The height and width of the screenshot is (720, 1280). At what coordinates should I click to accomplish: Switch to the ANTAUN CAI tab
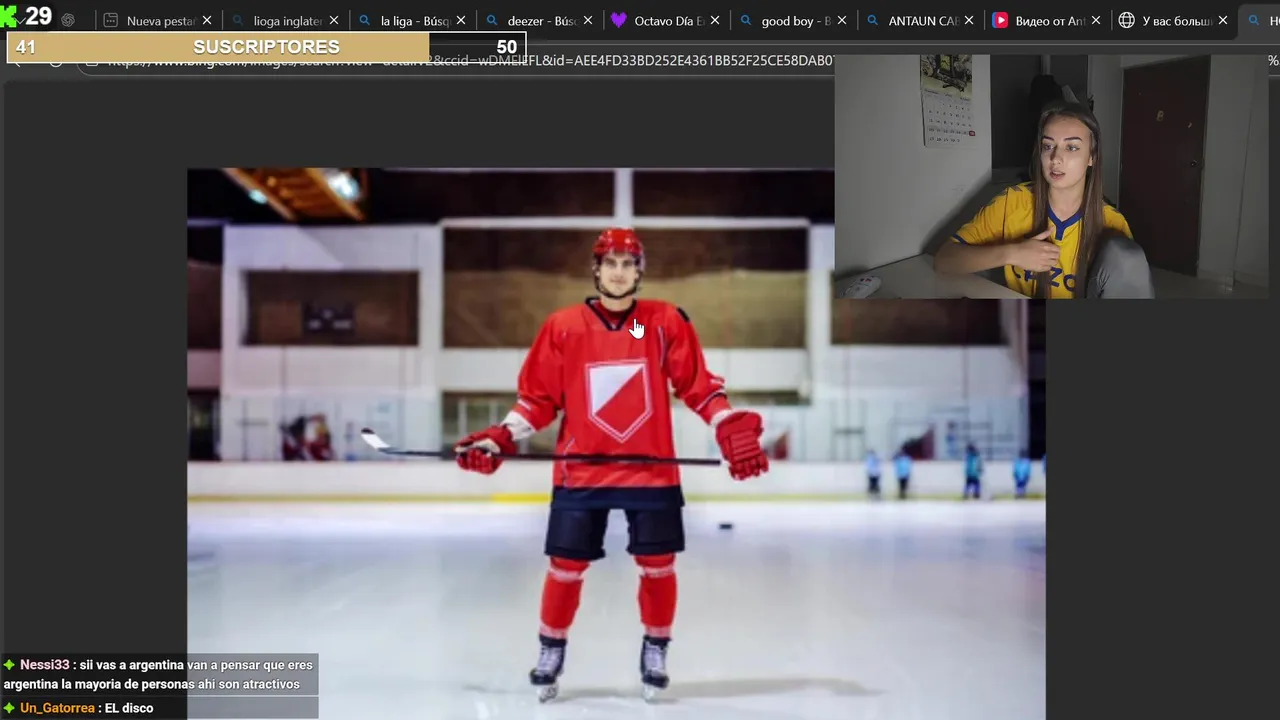coord(920,20)
